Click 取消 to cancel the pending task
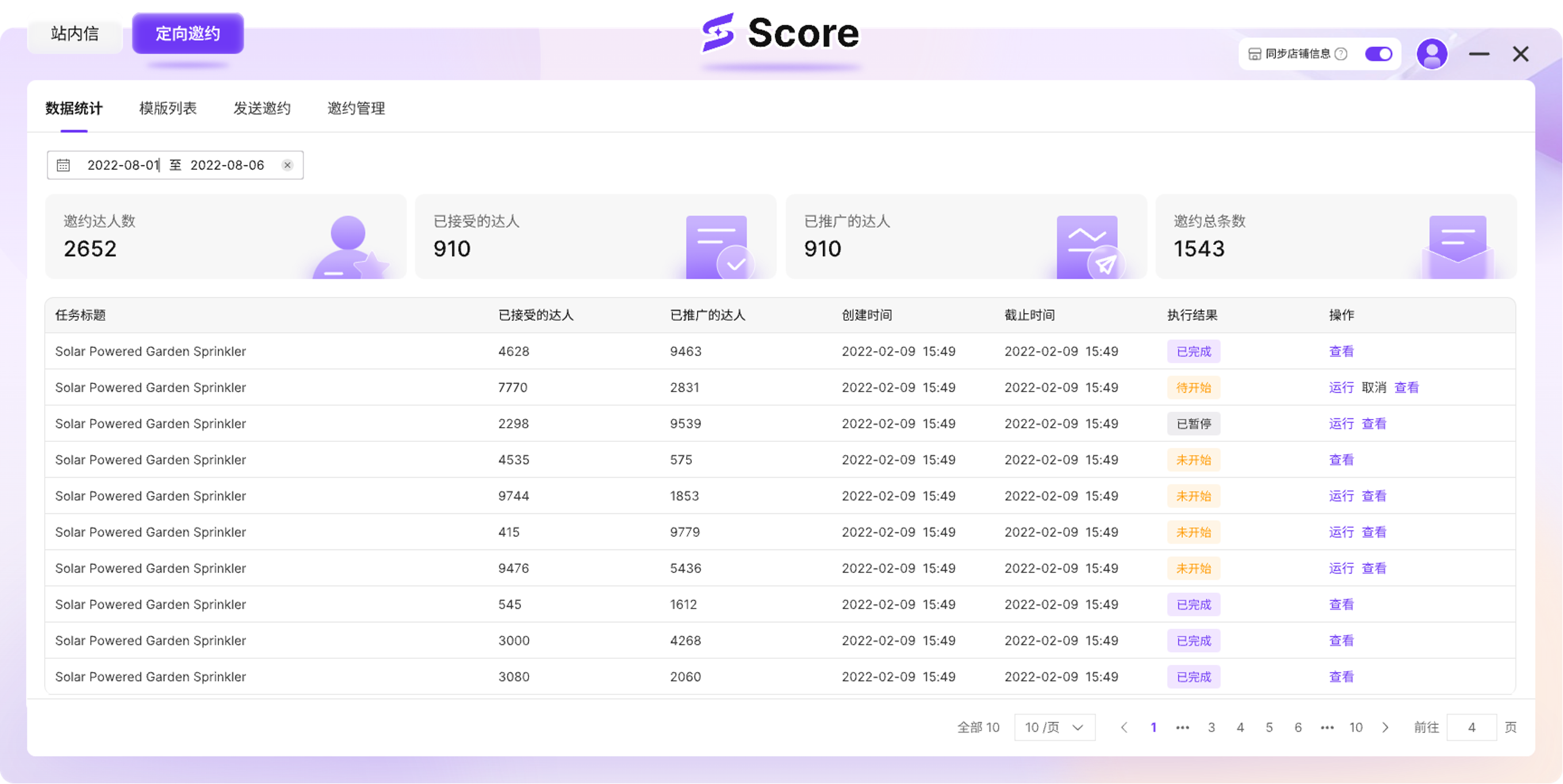 coord(1375,387)
